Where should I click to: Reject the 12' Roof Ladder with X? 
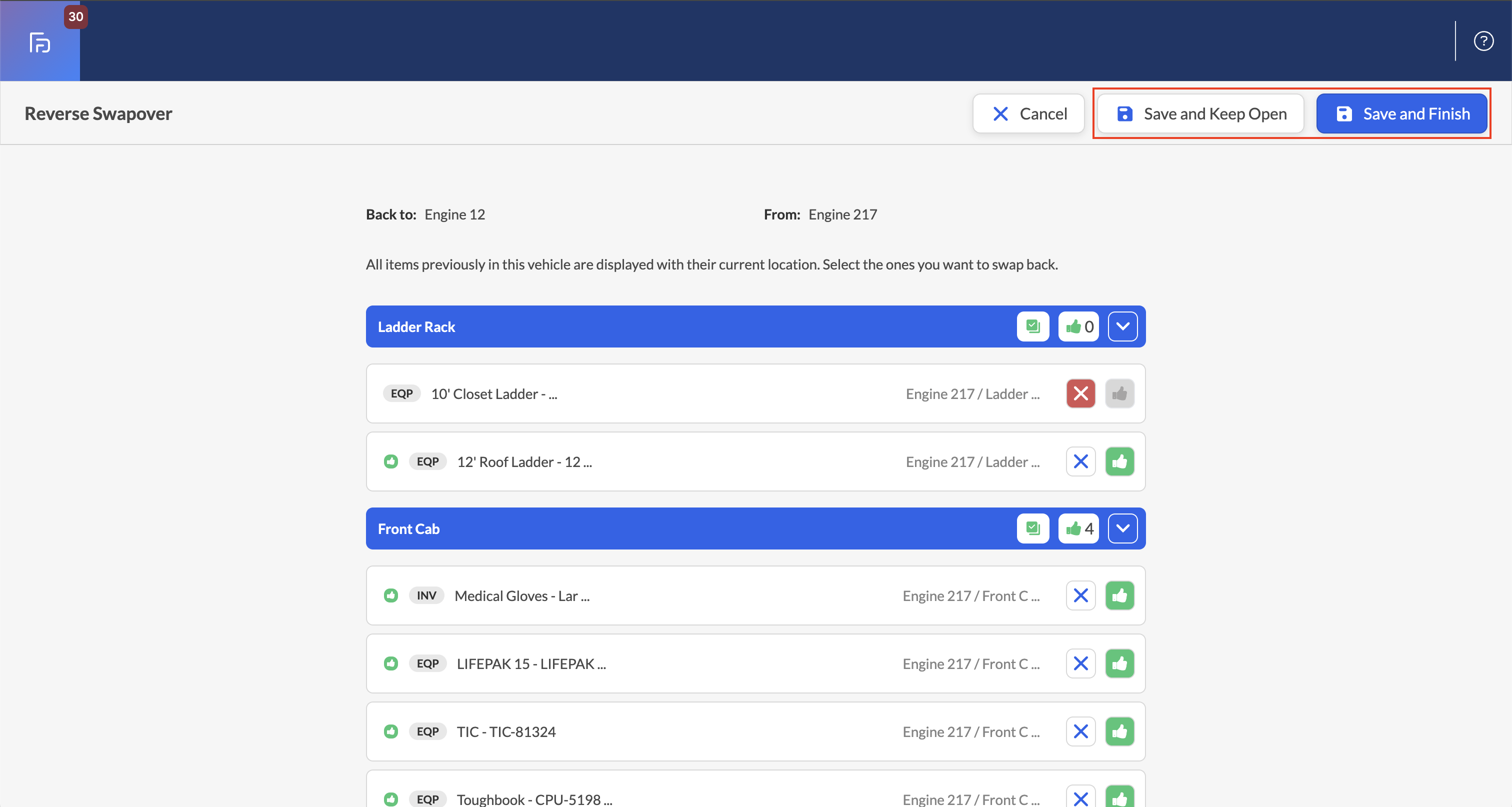[x=1080, y=461]
